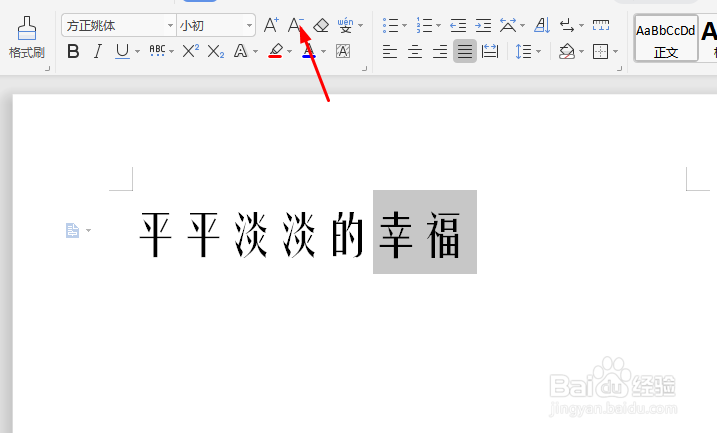
Task: Toggle italic formatting
Action: point(97,51)
